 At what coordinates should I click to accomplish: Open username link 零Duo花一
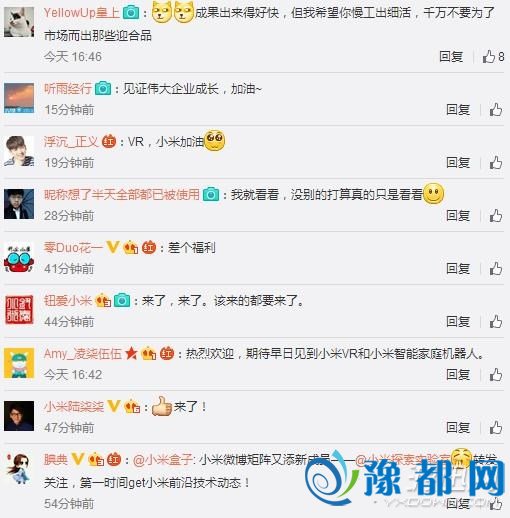coord(73,248)
